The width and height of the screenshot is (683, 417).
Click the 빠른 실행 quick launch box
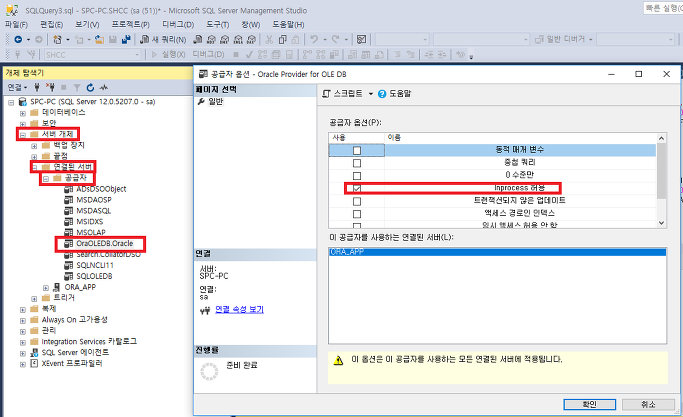click(663, 8)
